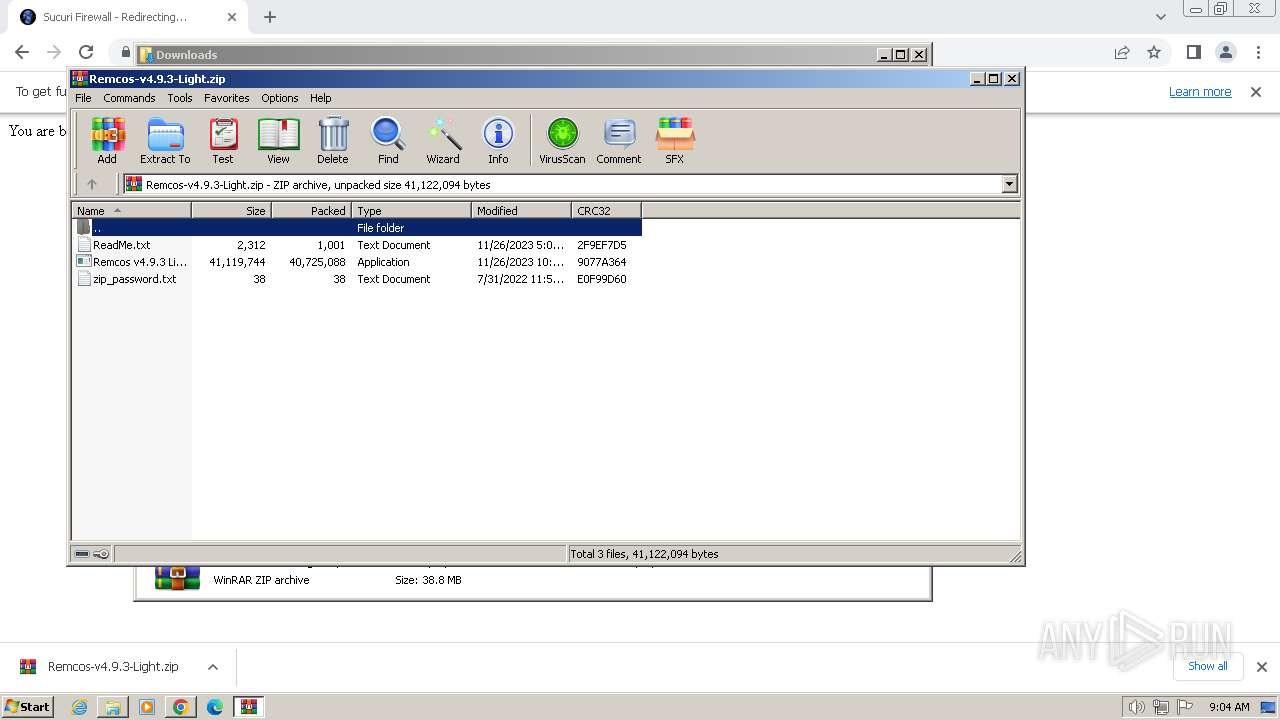The width and height of the screenshot is (1280, 720).
Task: Start VirusScan on the archive
Action: point(562,140)
